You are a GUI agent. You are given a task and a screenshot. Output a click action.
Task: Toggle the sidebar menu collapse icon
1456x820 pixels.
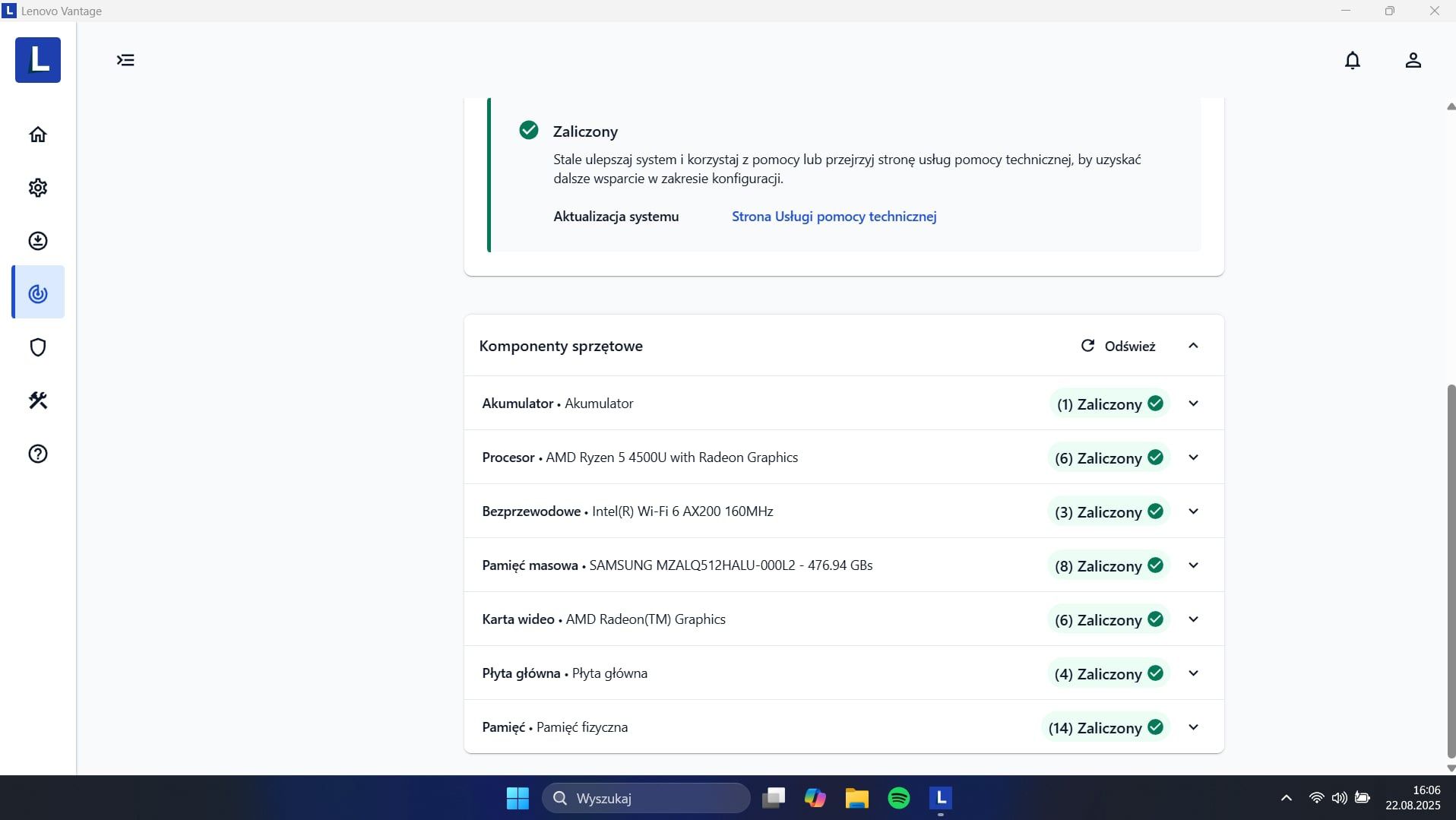(x=125, y=60)
